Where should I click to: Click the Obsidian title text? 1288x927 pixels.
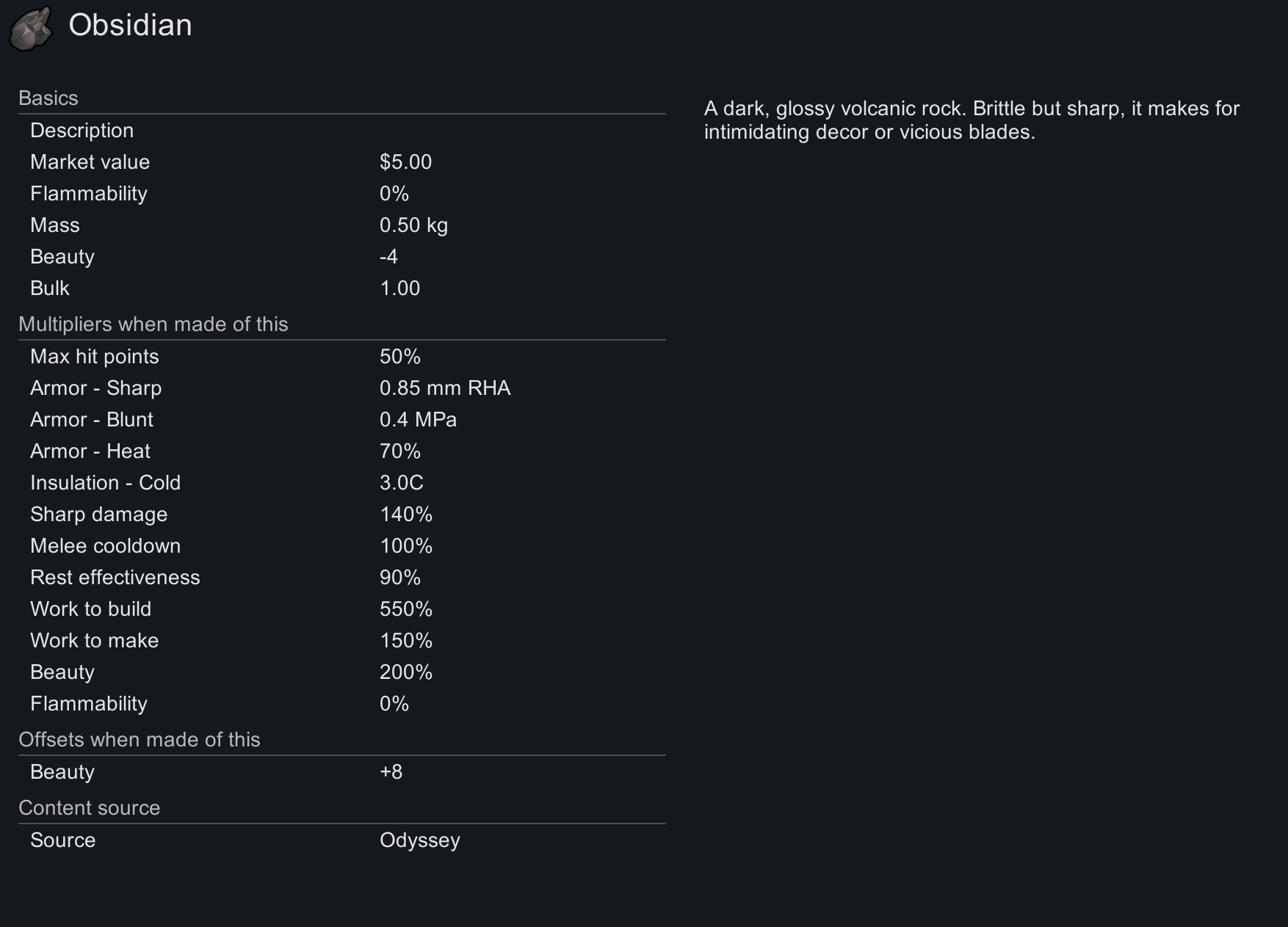click(x=131, y=25)
